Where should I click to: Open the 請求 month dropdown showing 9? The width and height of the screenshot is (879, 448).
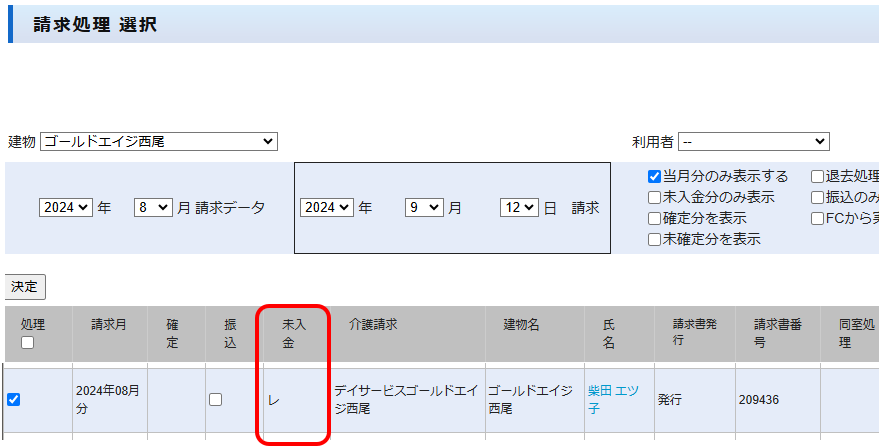click(x=423, y=208)
